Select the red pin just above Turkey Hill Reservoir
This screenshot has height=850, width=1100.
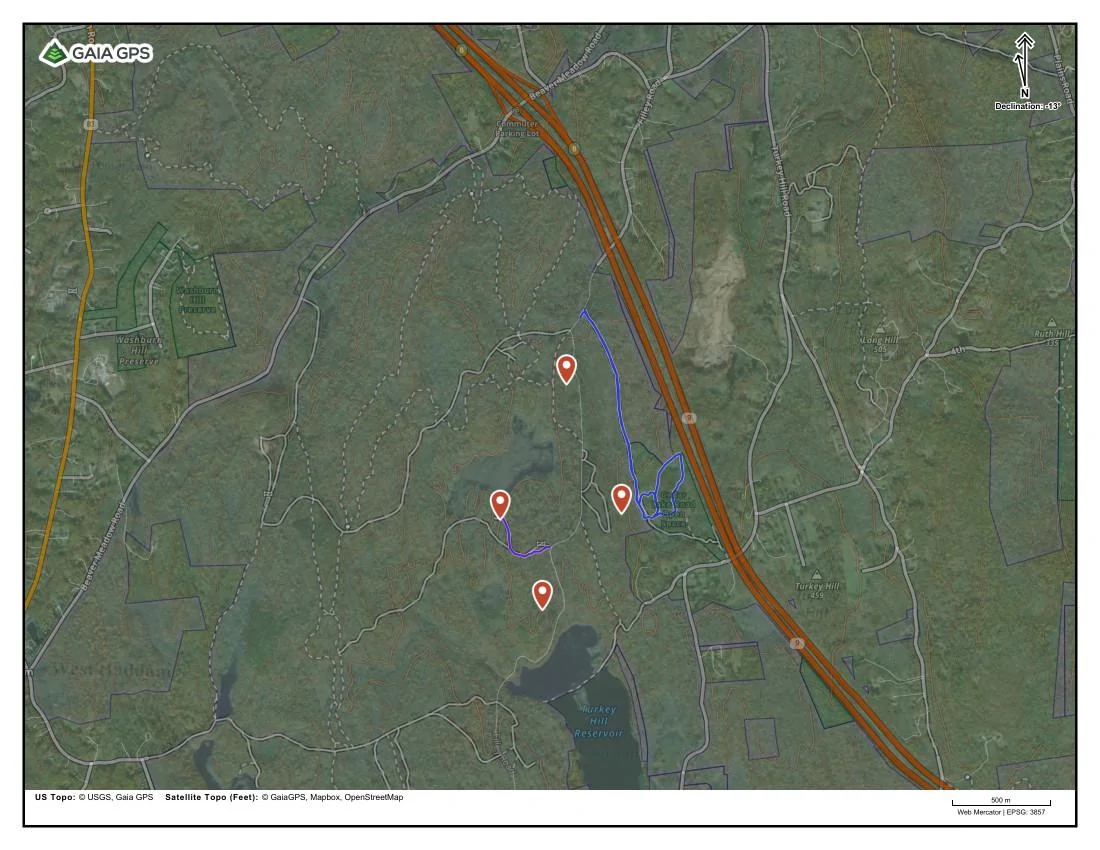pyautogui.click(x=542, y=595)
